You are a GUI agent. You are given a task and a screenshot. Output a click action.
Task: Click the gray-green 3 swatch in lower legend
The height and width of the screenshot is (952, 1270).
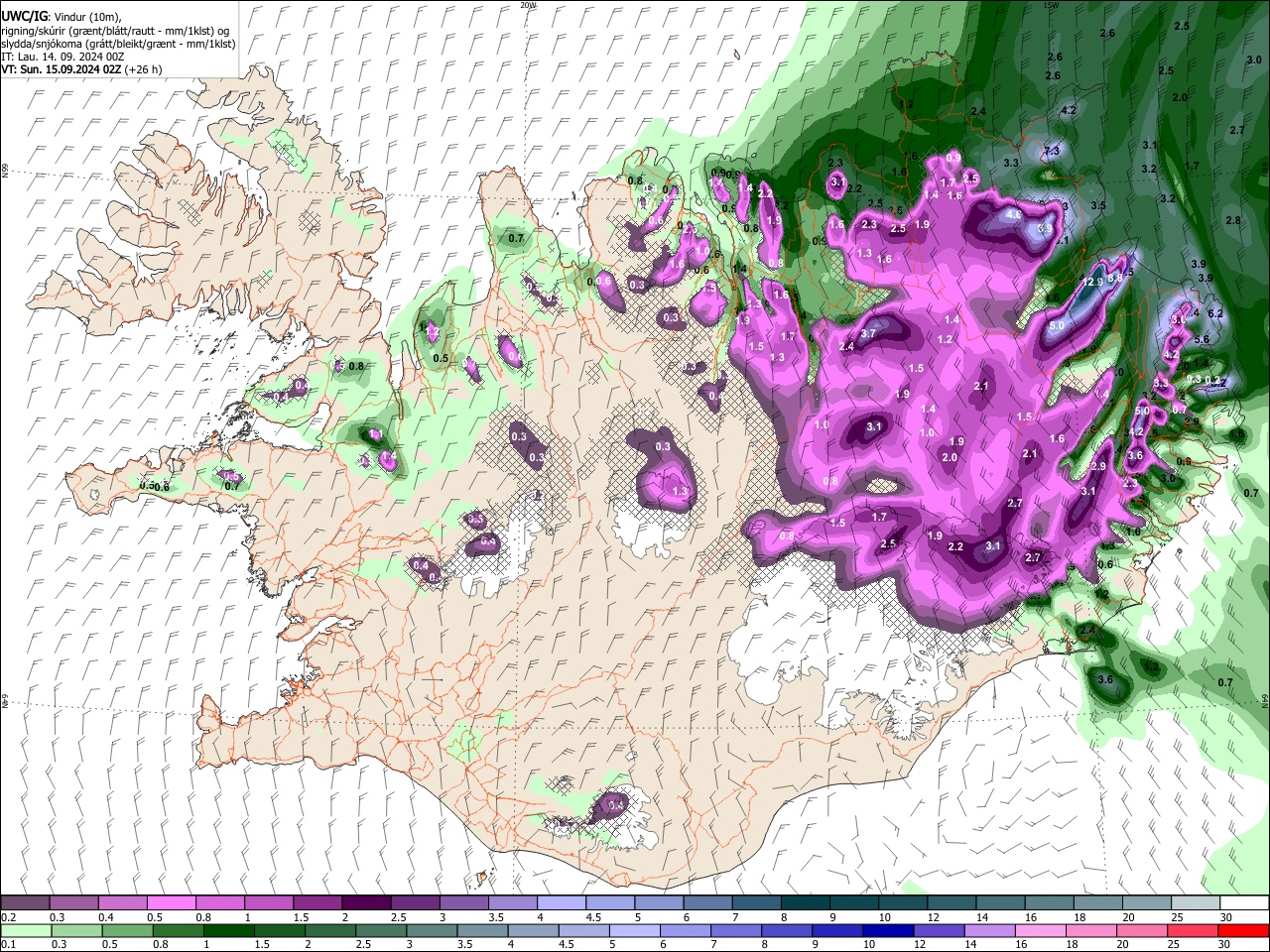click(431, 931)
